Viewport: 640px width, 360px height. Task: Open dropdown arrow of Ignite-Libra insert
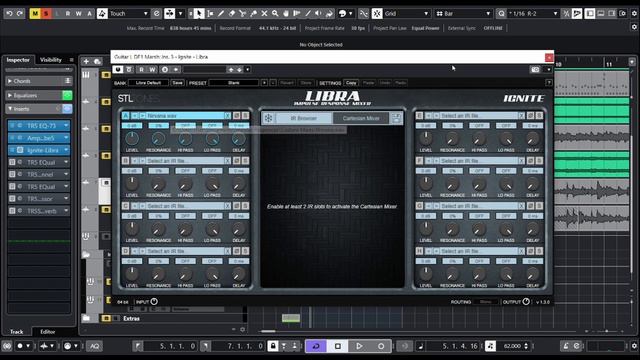tap(66, 150)
